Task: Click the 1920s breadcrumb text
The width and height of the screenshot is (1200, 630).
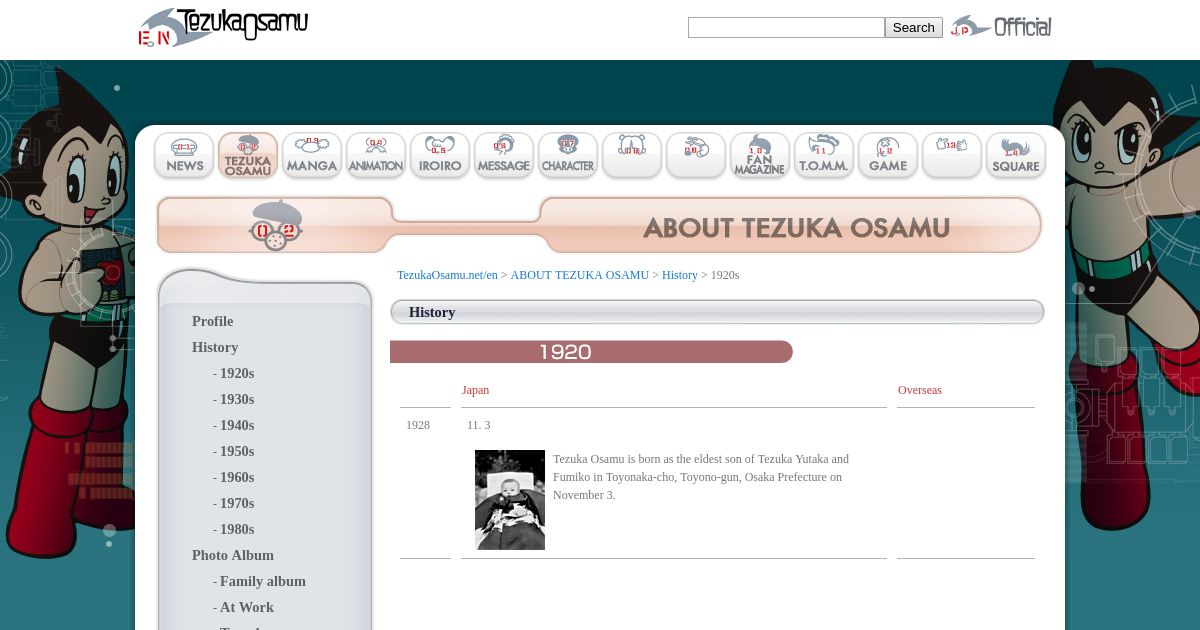Action: 725,275
